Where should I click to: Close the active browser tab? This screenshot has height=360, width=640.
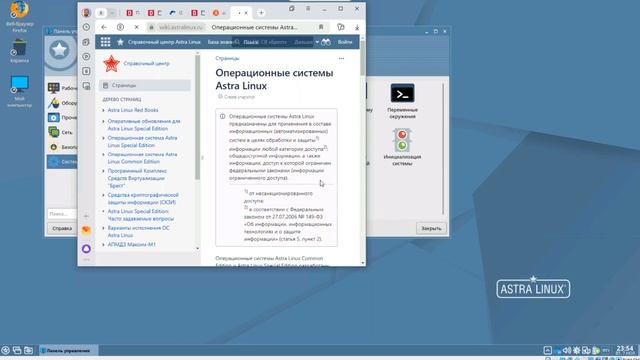pyautogui.click(x=246, y=13)
